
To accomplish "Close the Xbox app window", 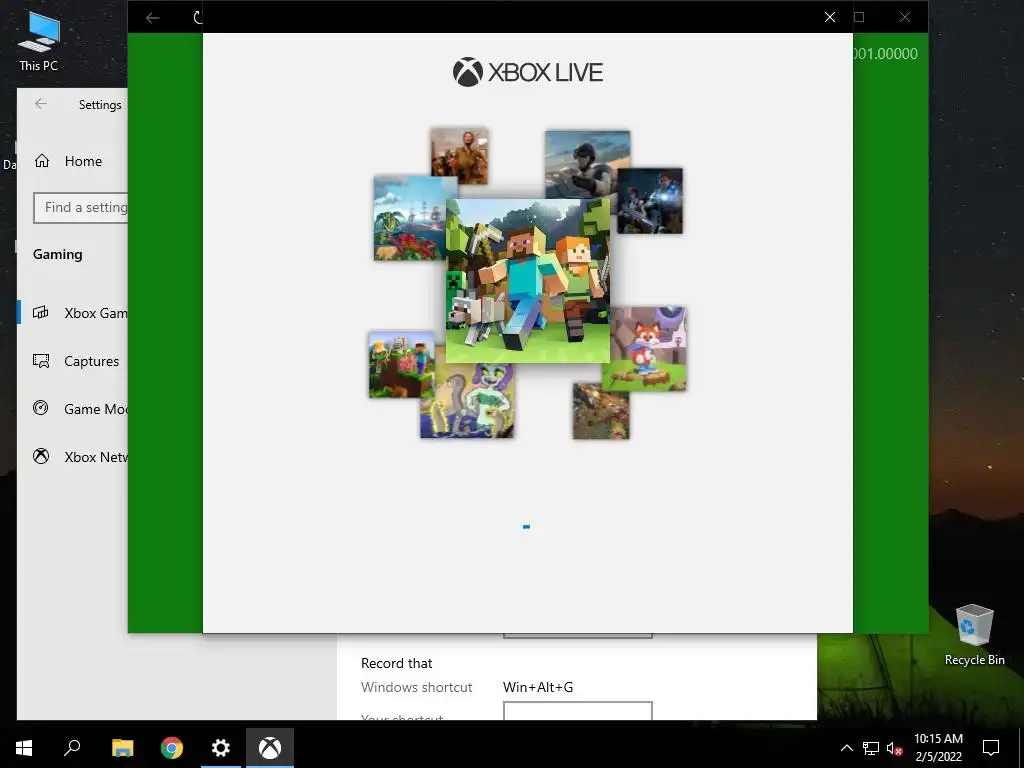I will pyautogui.click(x=904, y=17).
